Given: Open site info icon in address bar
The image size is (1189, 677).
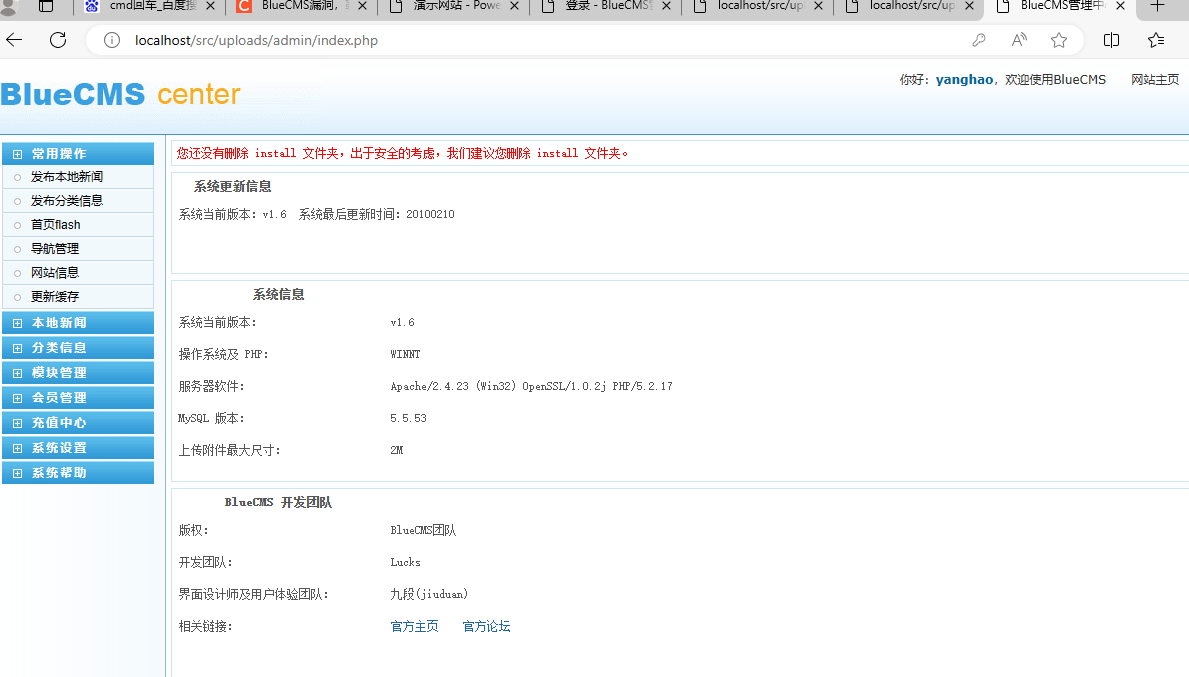Looking at the screenshot, I should pyautogui.click(x=111, y=40).
